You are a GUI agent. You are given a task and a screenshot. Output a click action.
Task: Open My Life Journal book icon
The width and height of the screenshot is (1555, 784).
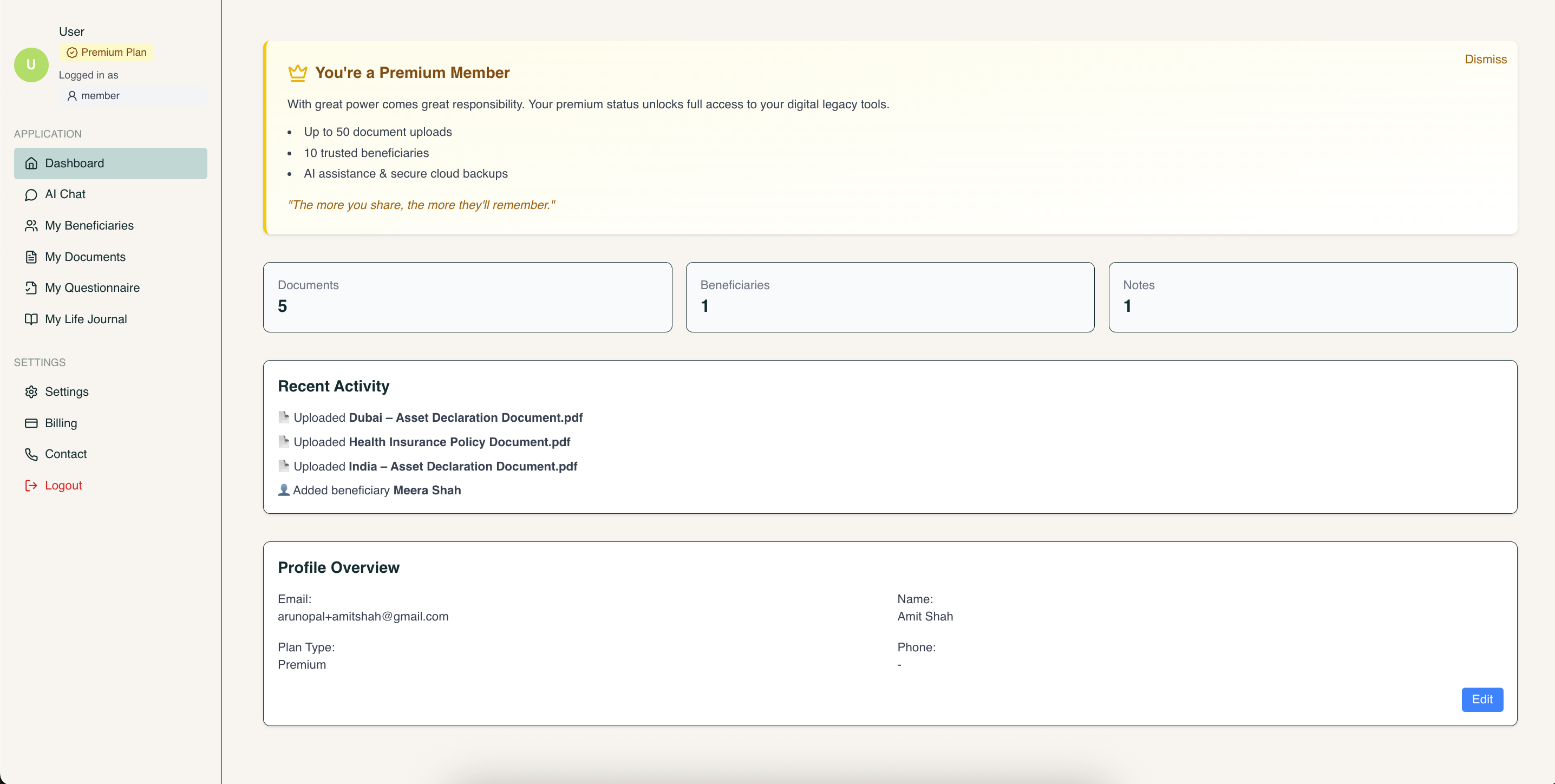point(31,319)
